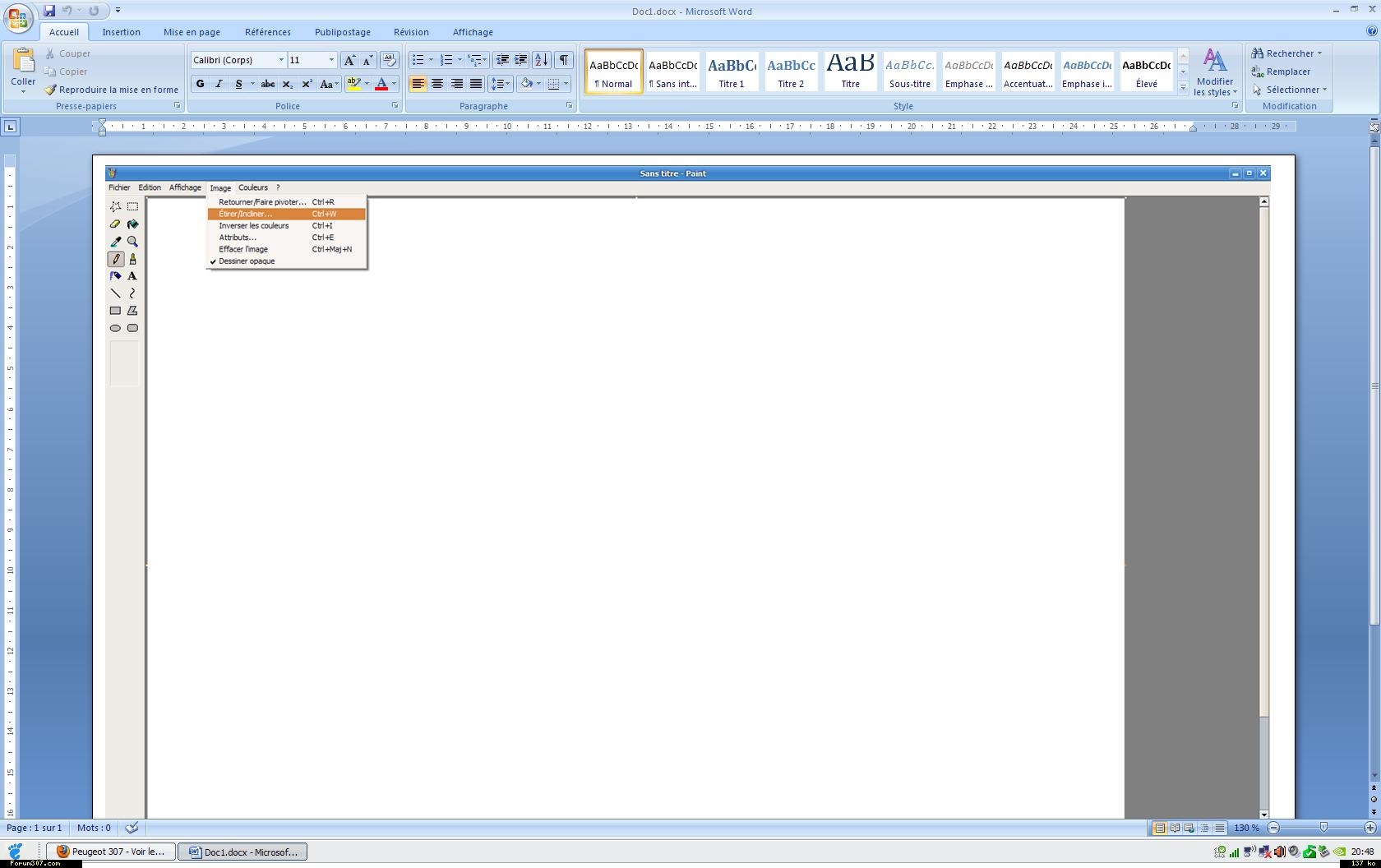
Task: Select the rectangle shape tool in Paint
Action: [116, 311]
